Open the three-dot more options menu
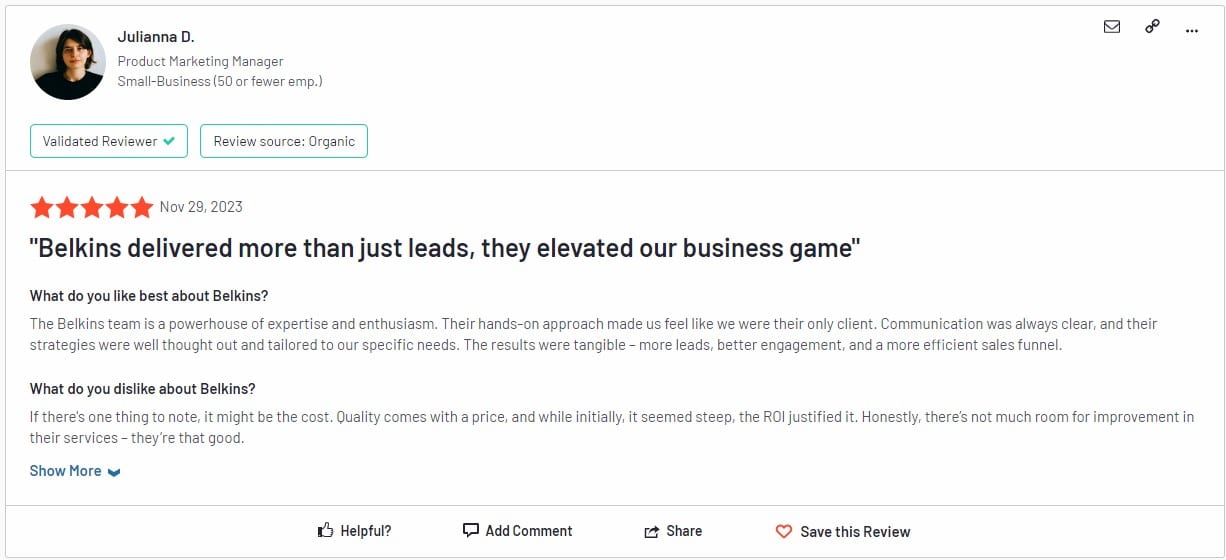This screenshot has width=1226, height=560. (1191, 30)
